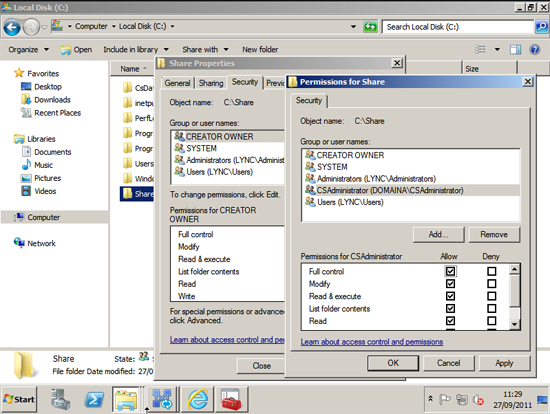Open the recent pages dropdown beside navigation arrows

point(44,27)
